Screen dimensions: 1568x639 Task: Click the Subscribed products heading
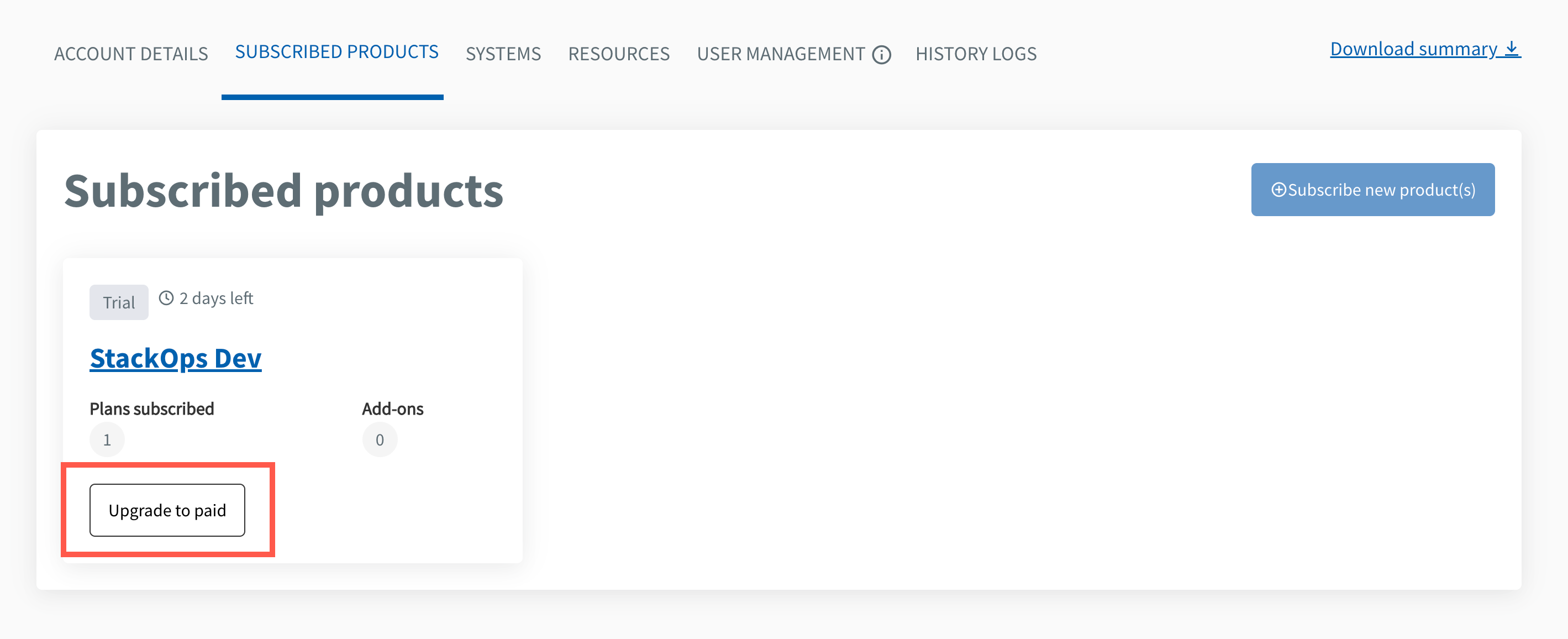click(x=283, y=191)
